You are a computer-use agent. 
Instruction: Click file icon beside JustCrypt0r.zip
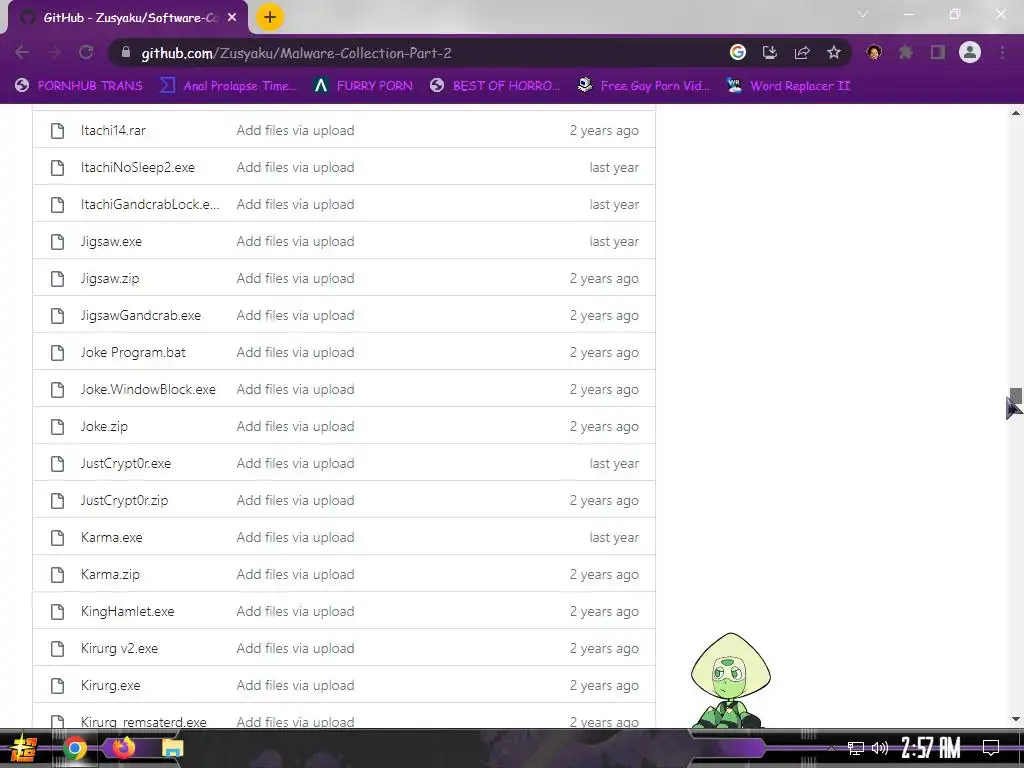(57, 501)
